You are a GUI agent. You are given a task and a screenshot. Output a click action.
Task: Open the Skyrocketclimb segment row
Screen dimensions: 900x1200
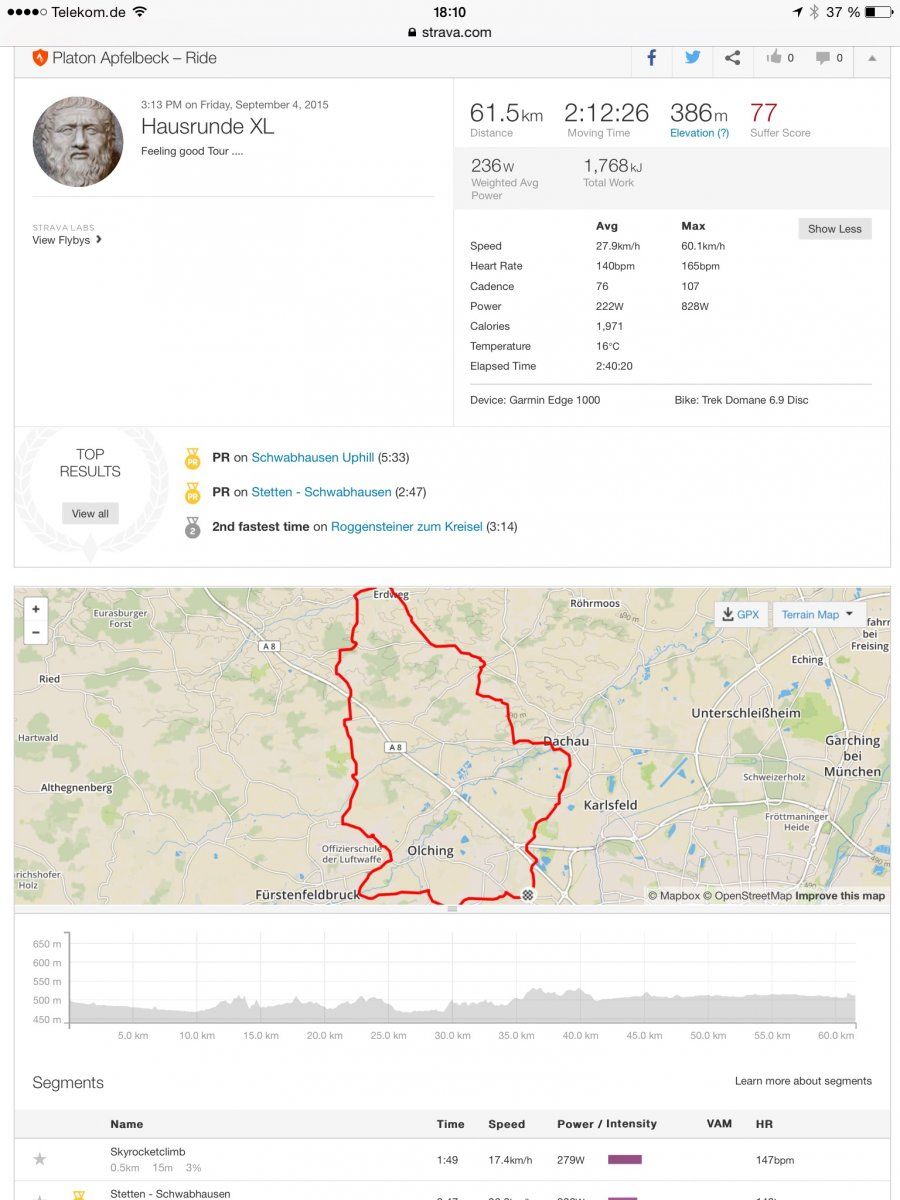coord(148,1152)
